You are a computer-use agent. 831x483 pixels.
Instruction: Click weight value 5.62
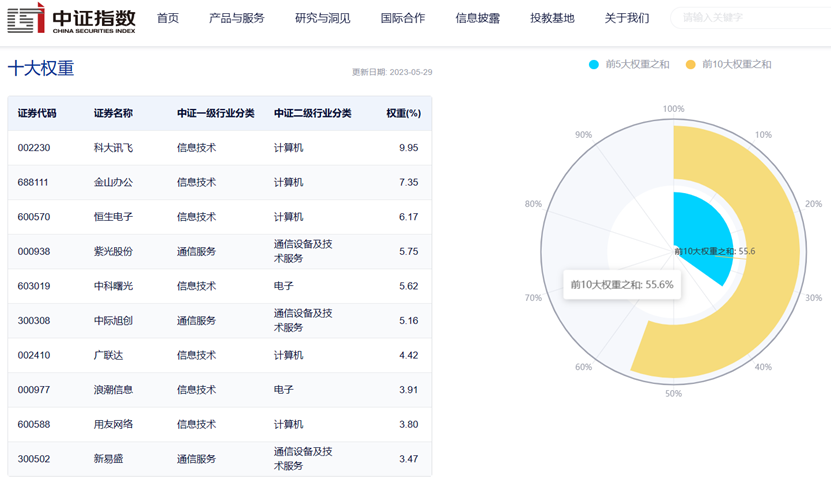coord(409,286)
